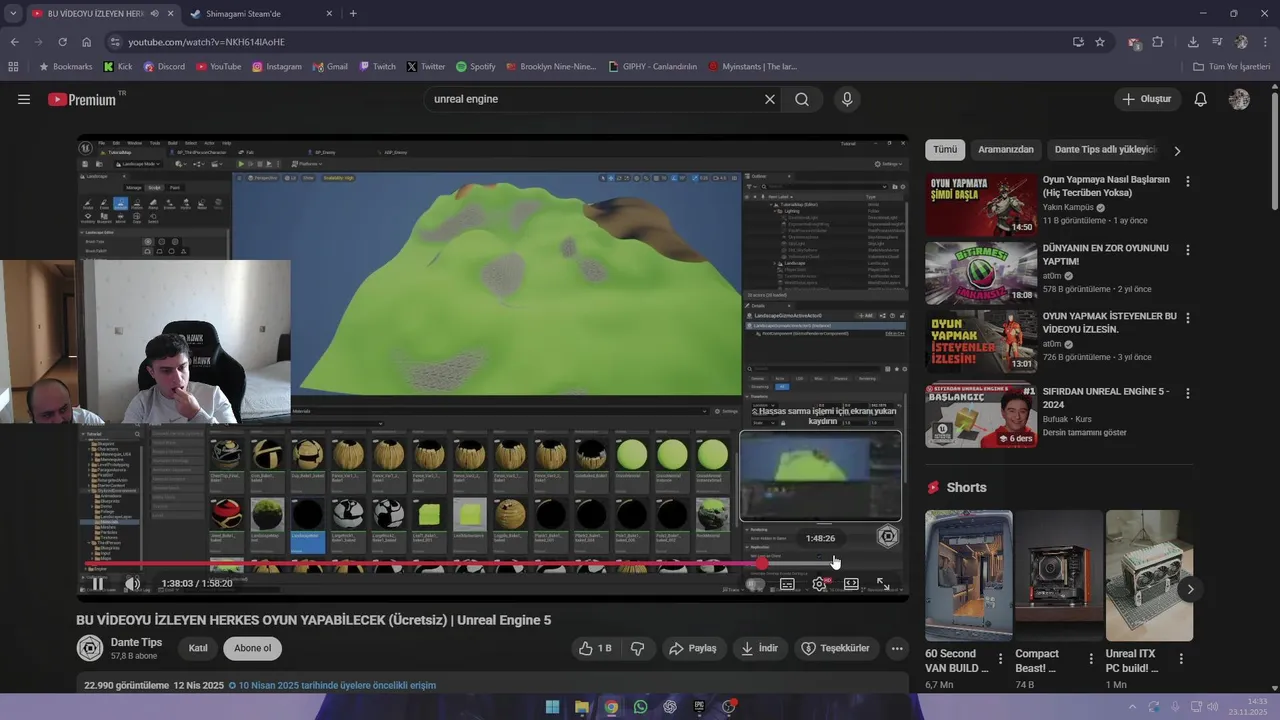Viewport: 1280px width, 720px height.
Task: Open options menu for 'Oyun Yapmaya Nasıl Başlarsın'
Action: pyautogui.click(x=1188, y=182)
